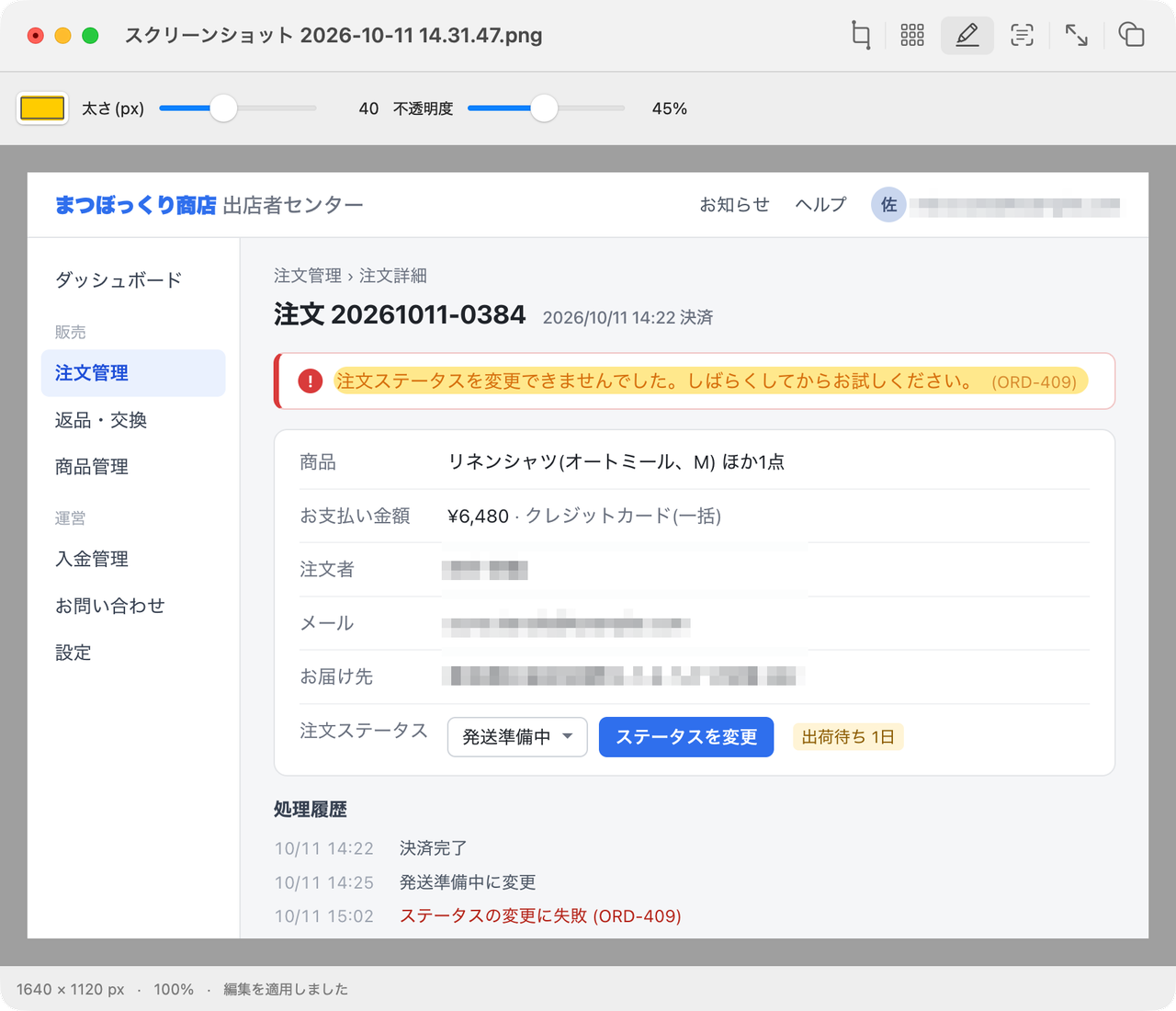This screenshot has width=1176, height=1011.
Task: Toggle the highlighter pen markup tool
Action: pyautogui.click(x=967, y=36)
